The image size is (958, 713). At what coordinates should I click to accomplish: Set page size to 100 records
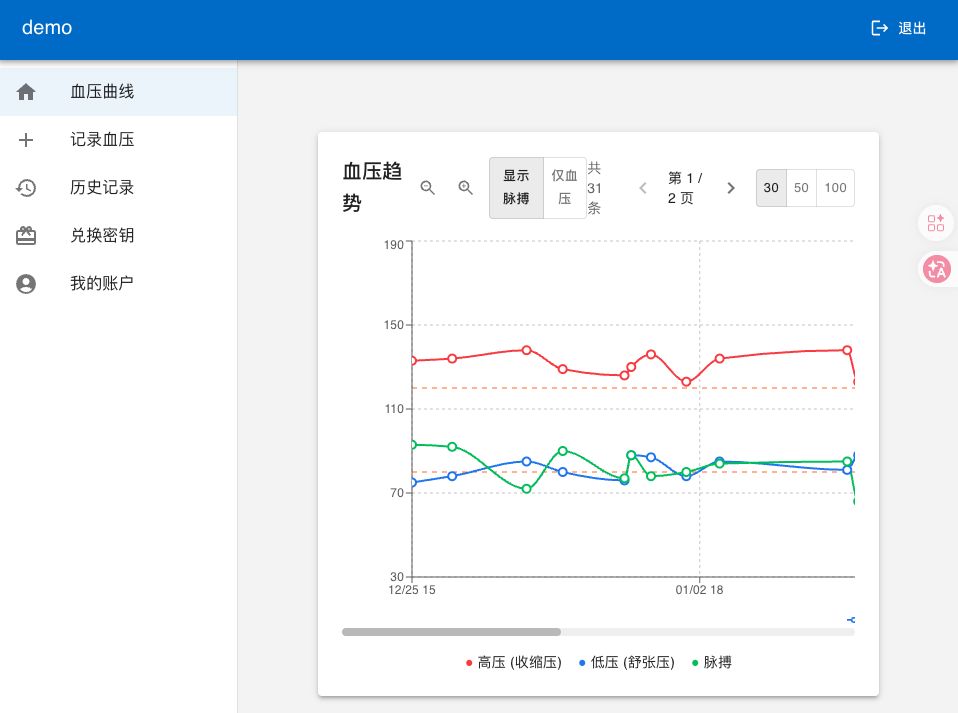pyautogui.click(x=835, y=188)
